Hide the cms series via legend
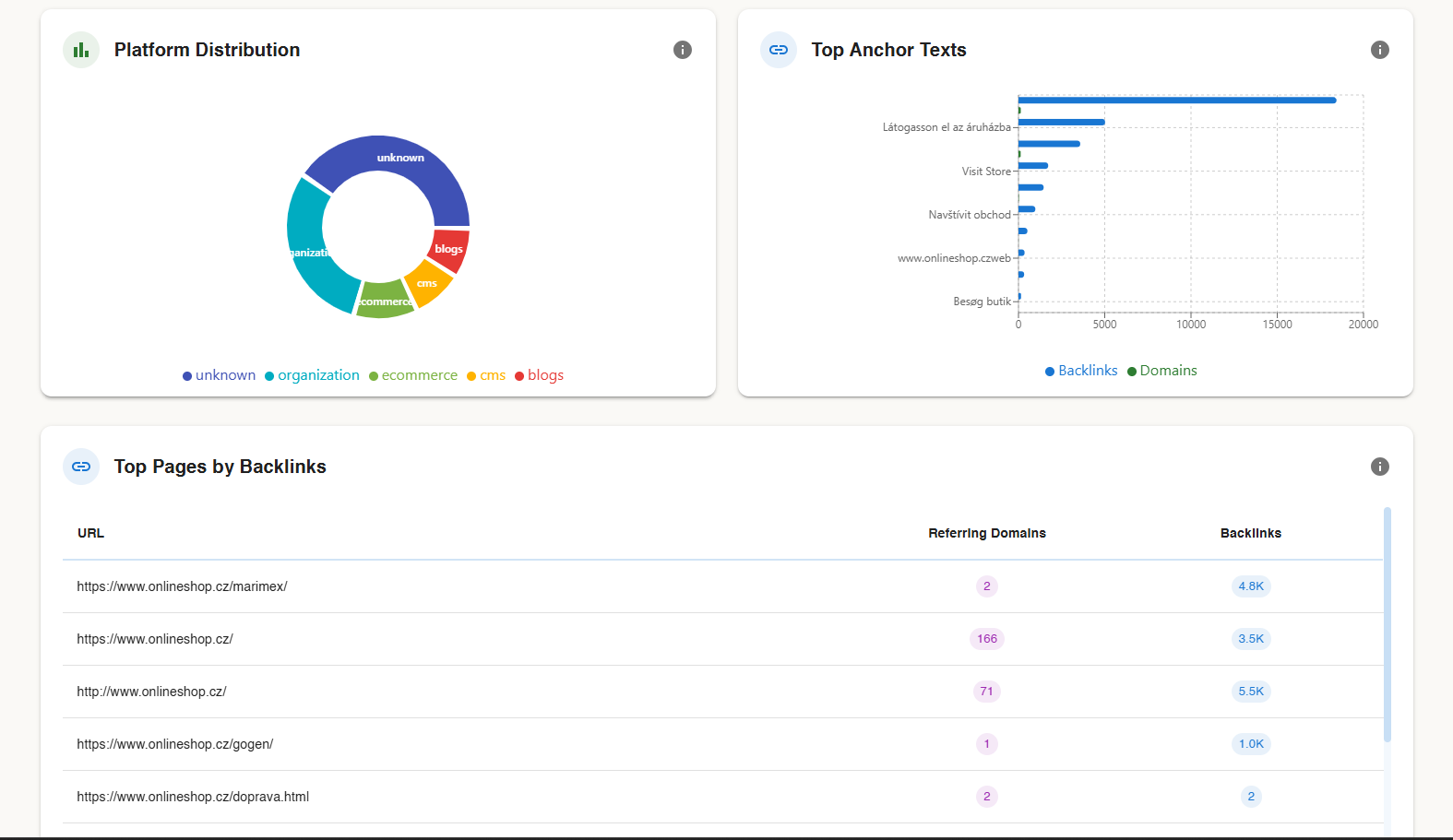 click(486, 375)
